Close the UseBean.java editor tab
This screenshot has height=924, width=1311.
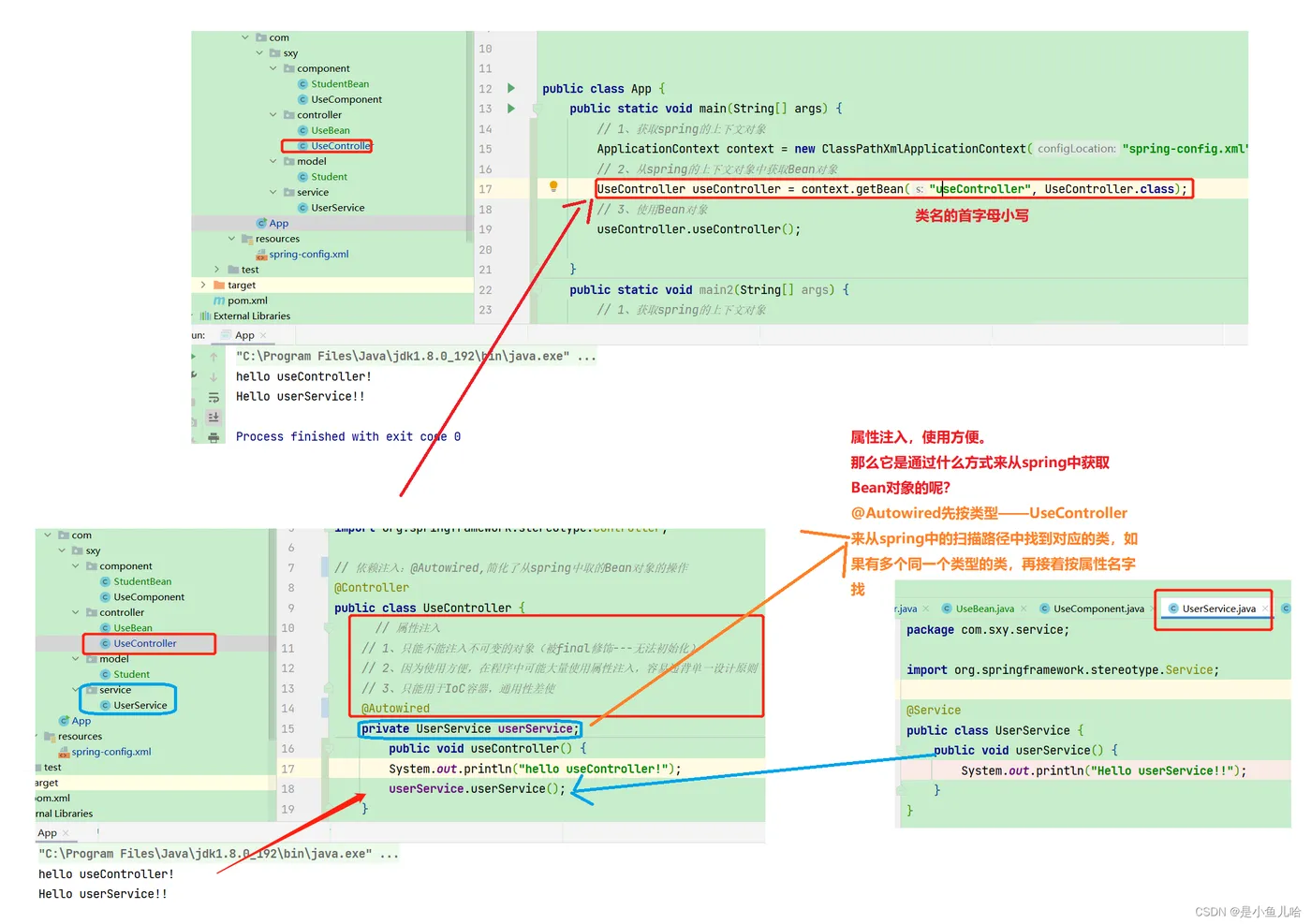pos(1024,609)
